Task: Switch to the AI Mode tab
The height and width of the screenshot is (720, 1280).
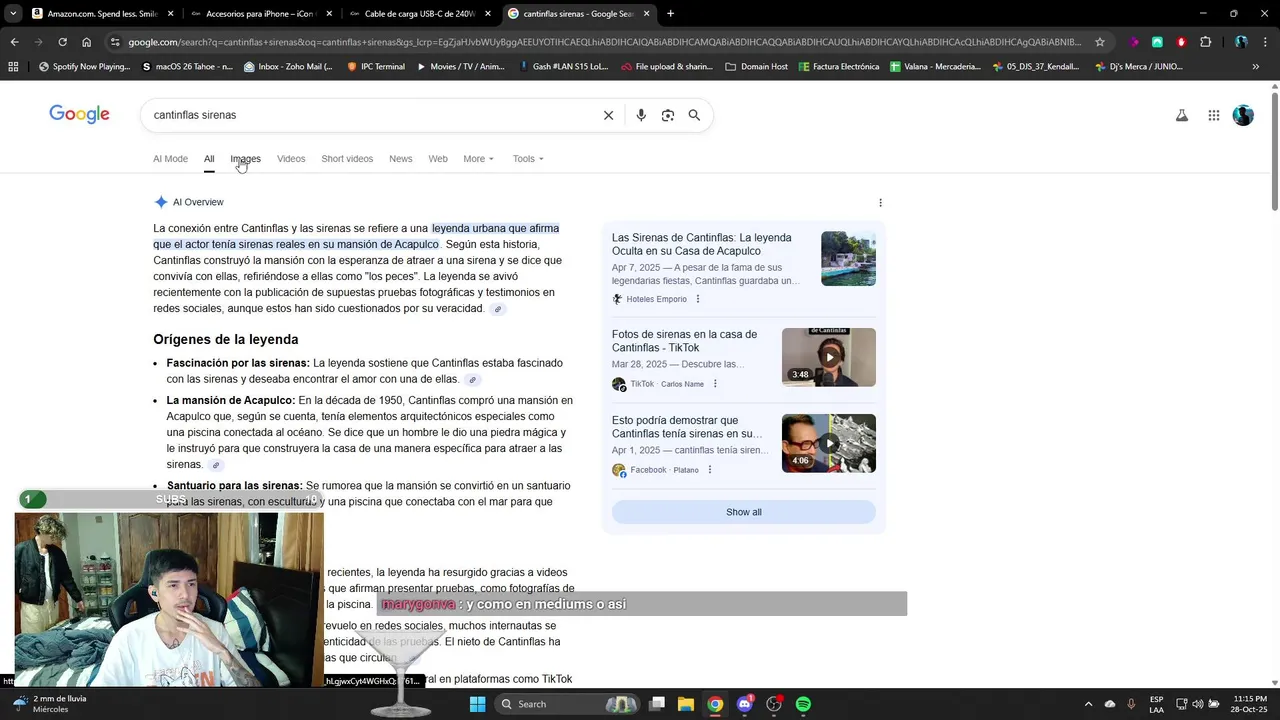Action: tap(170, 159)
